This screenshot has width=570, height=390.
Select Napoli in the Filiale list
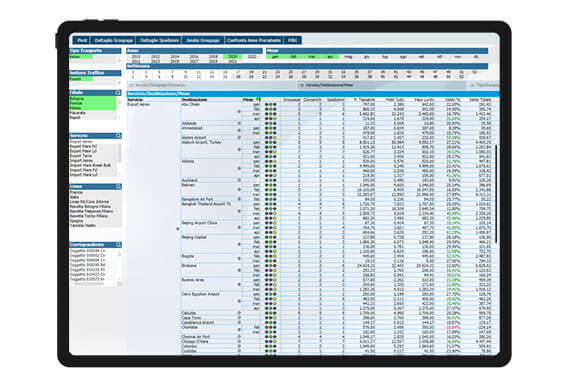[x=93, y=118]
